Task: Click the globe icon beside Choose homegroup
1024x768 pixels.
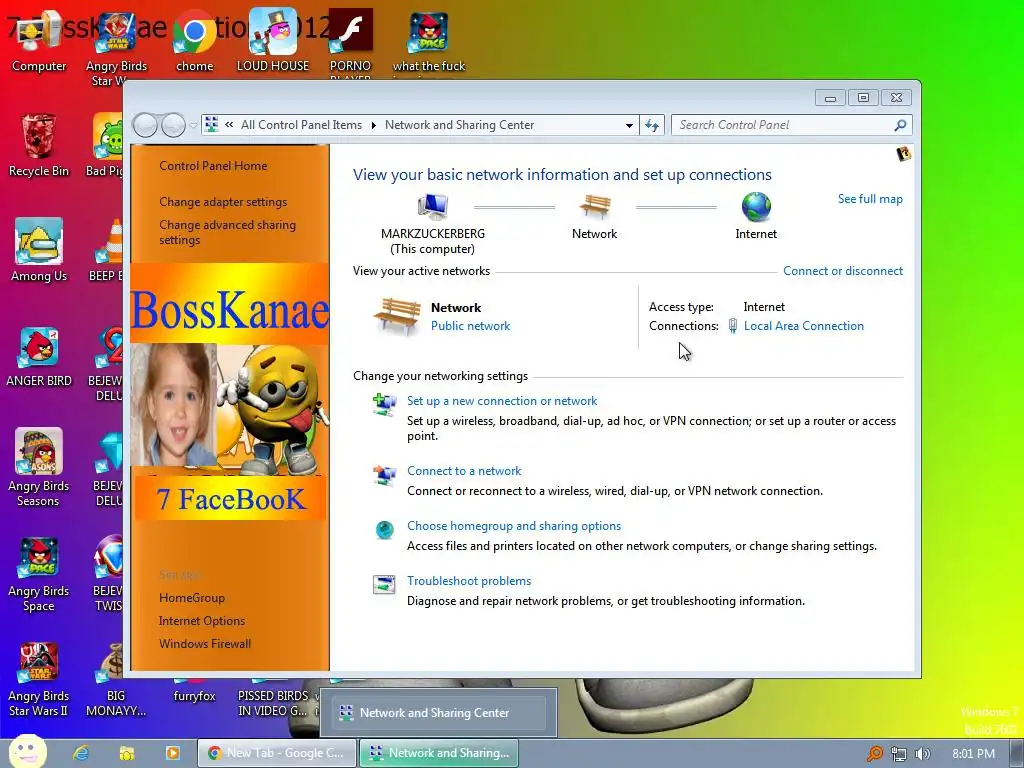Action: [385, 530]
